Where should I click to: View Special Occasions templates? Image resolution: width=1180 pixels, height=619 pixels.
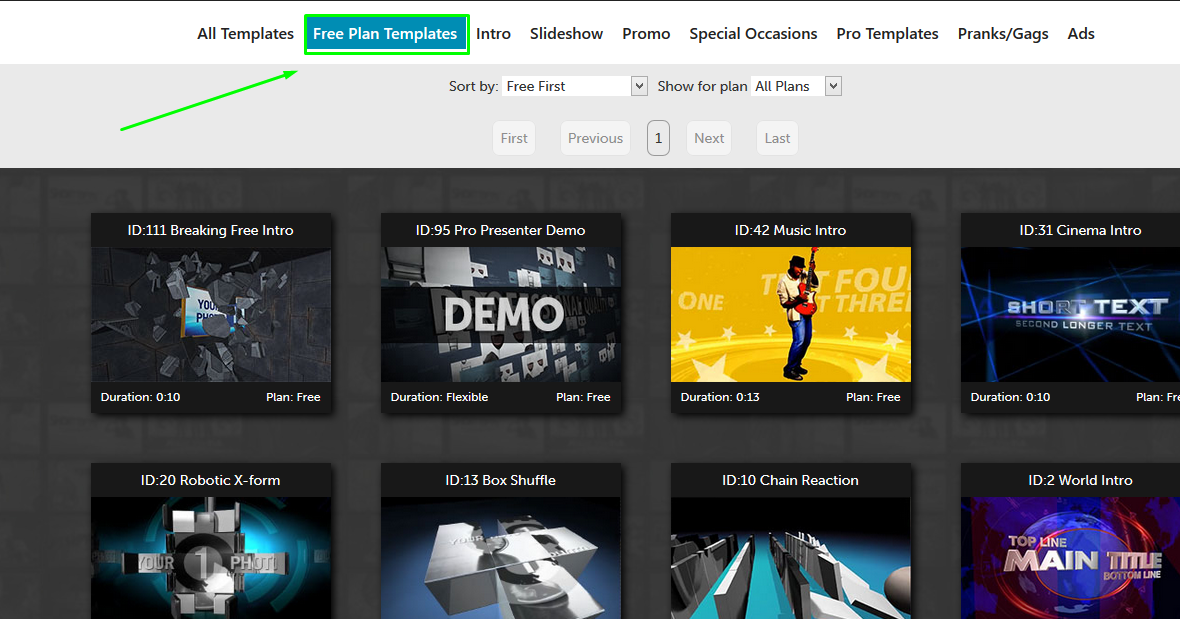click(x=753, y=33)
